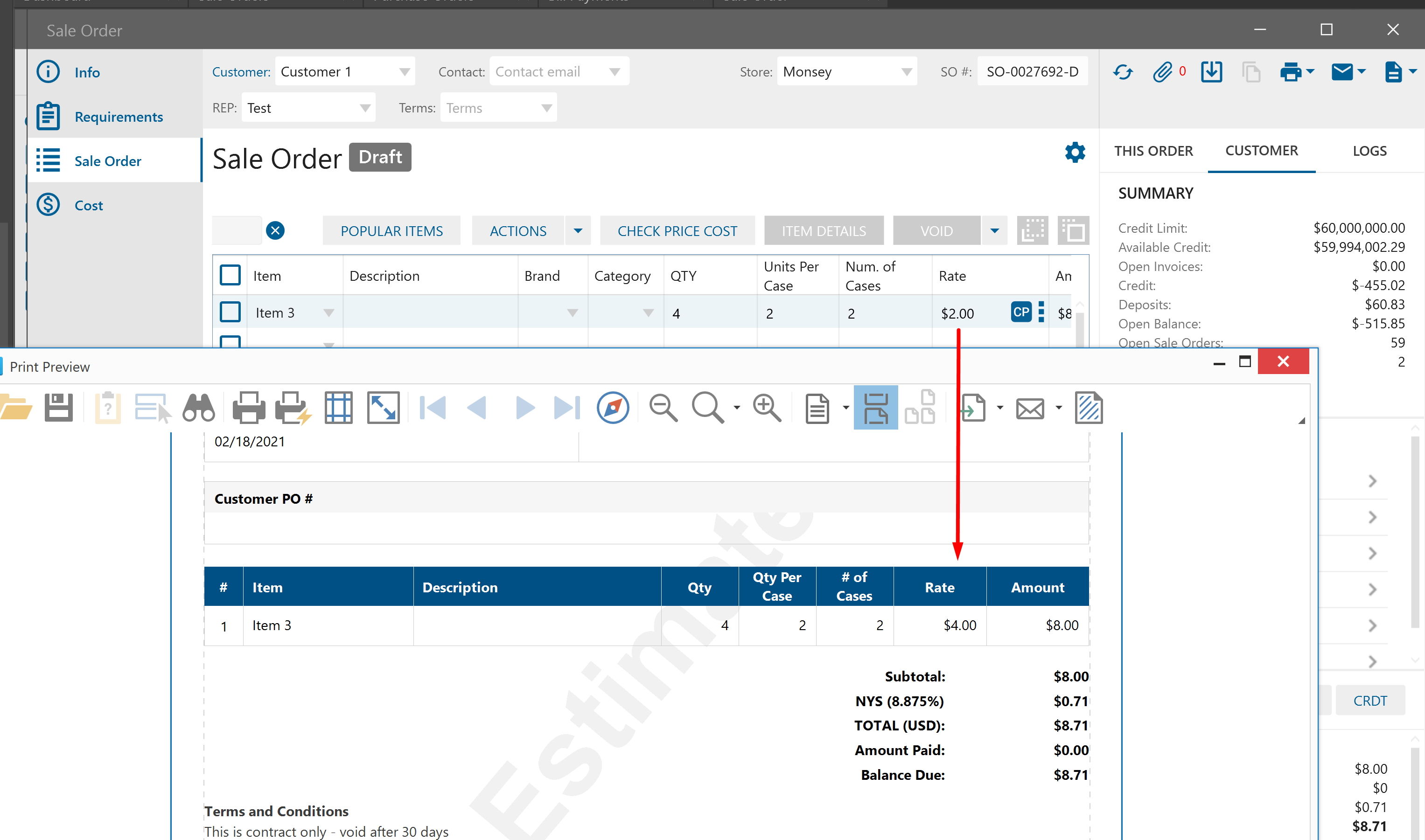Toggle the select-all checkbox in table header
The width and height of the screenshot is (1425, 840).
[x=231, y=276]
